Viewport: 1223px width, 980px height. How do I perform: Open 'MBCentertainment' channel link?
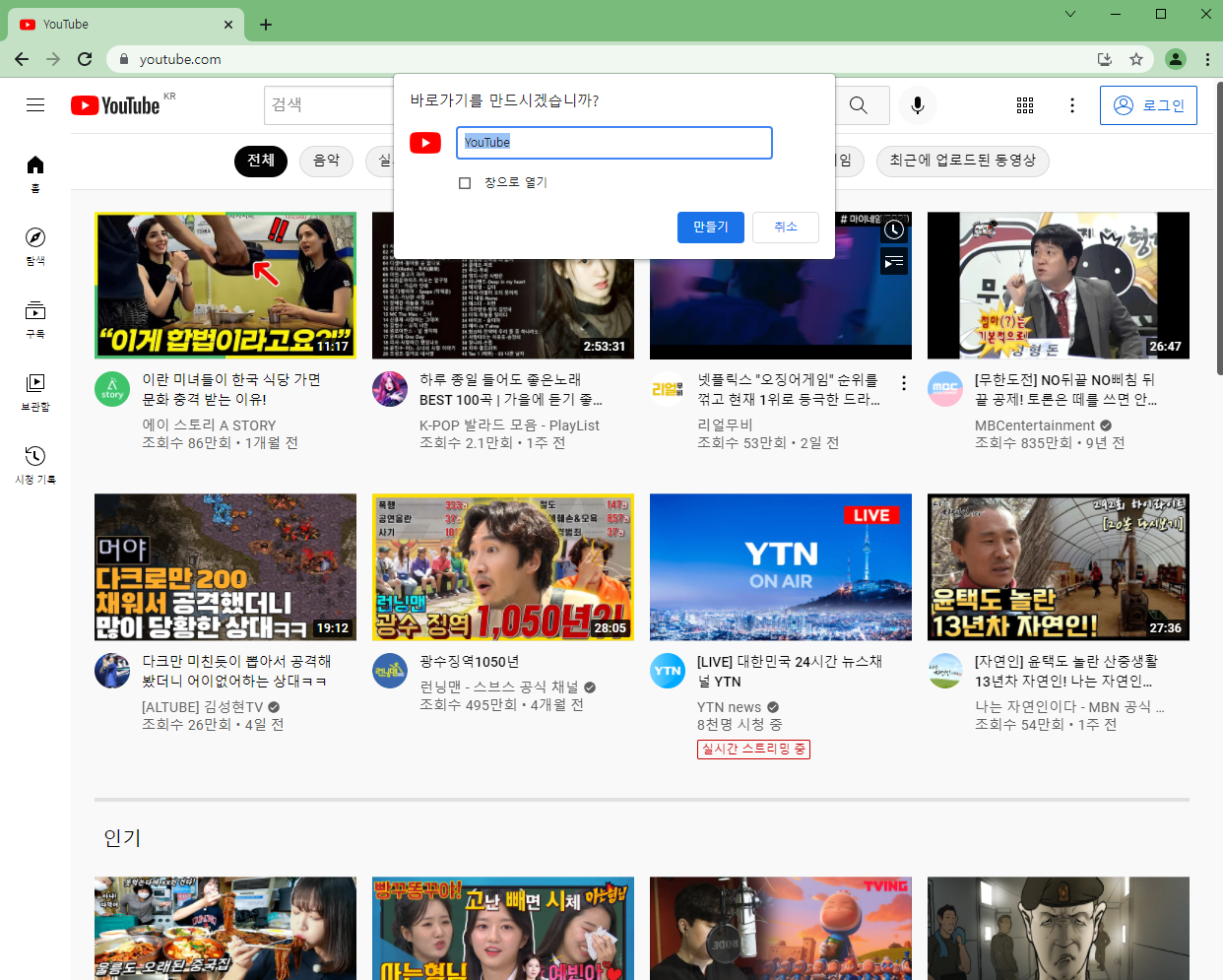tap(1035, 425)
